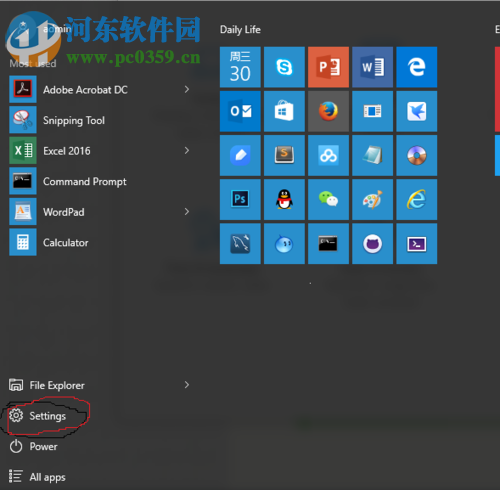Open the QQ penguin tile
The width and height of the screenshot is (500, 490).
[x=284, y=199]
